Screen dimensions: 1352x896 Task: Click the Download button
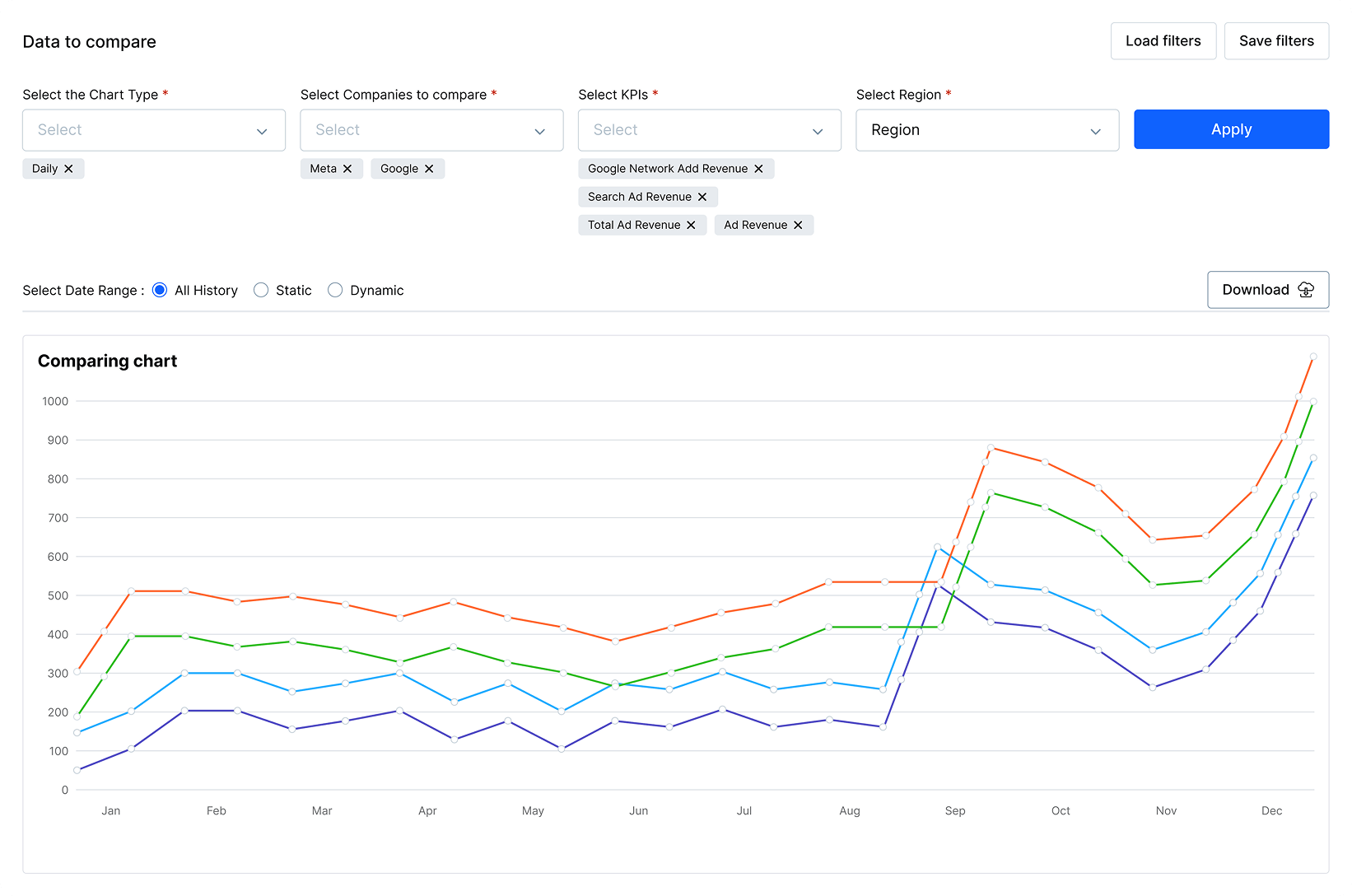[1267, 290]
